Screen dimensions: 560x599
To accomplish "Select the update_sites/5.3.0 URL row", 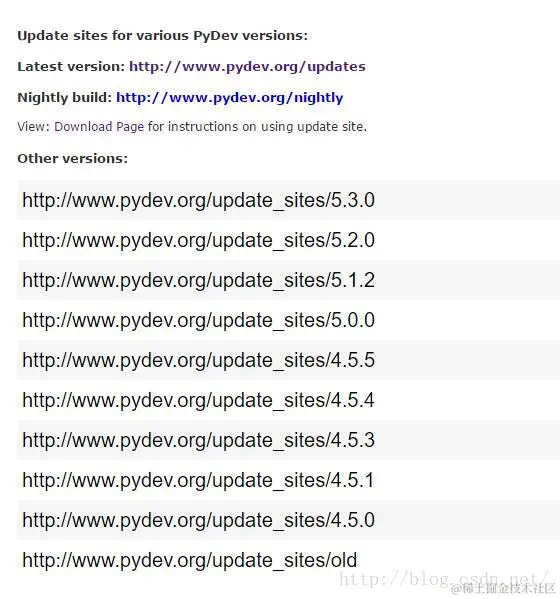I will pyautogui.click(x=288, y=200).
